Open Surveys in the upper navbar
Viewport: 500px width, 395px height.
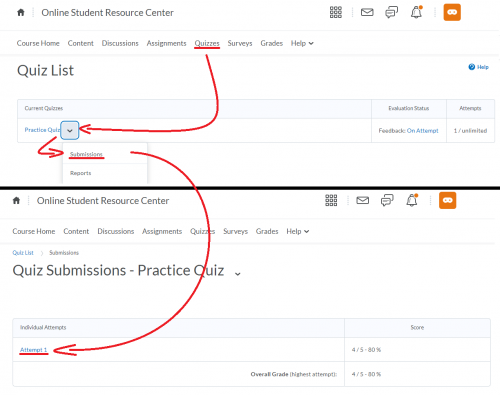pos(240,43)
